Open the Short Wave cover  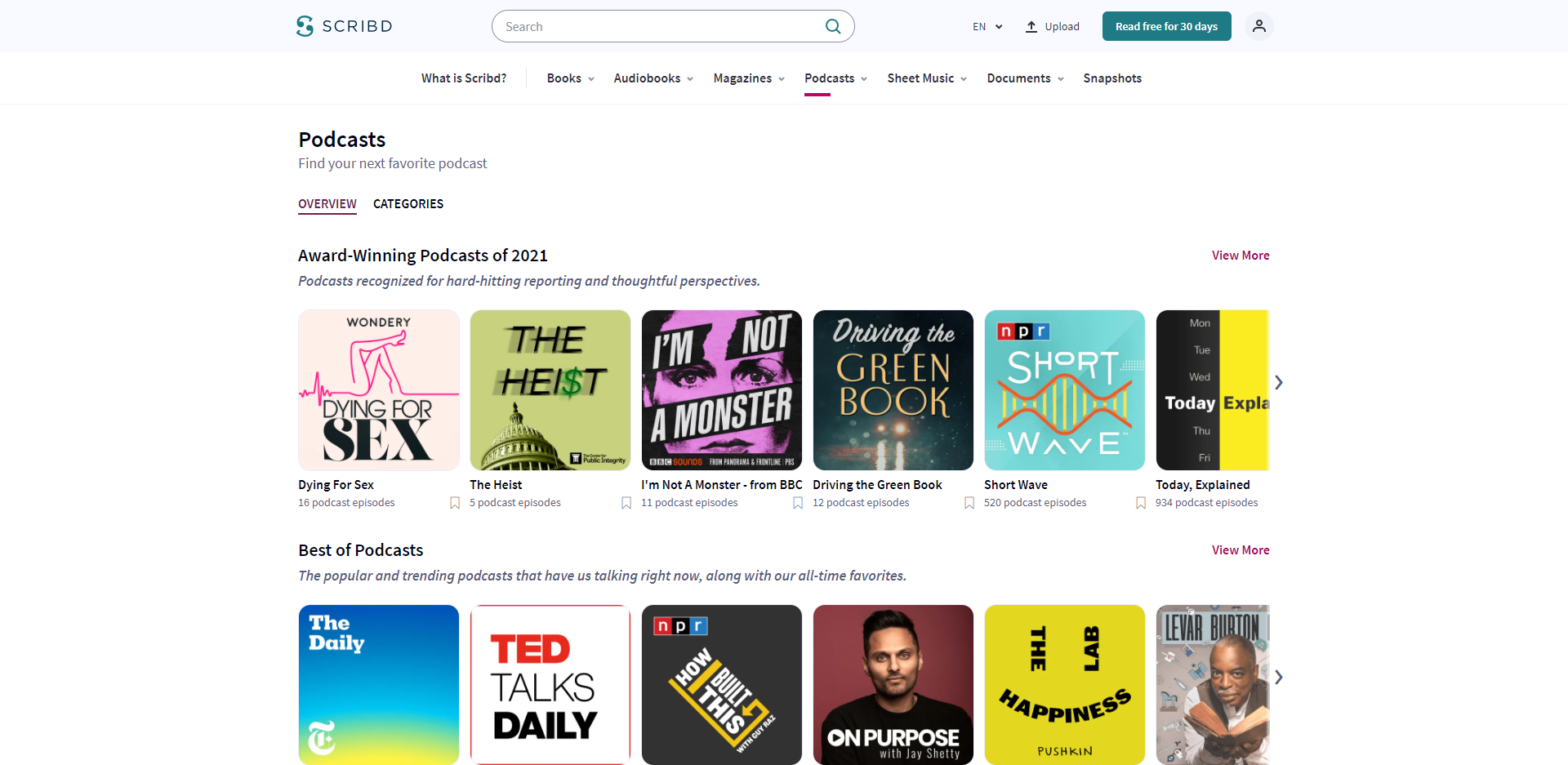[1065, 390]
